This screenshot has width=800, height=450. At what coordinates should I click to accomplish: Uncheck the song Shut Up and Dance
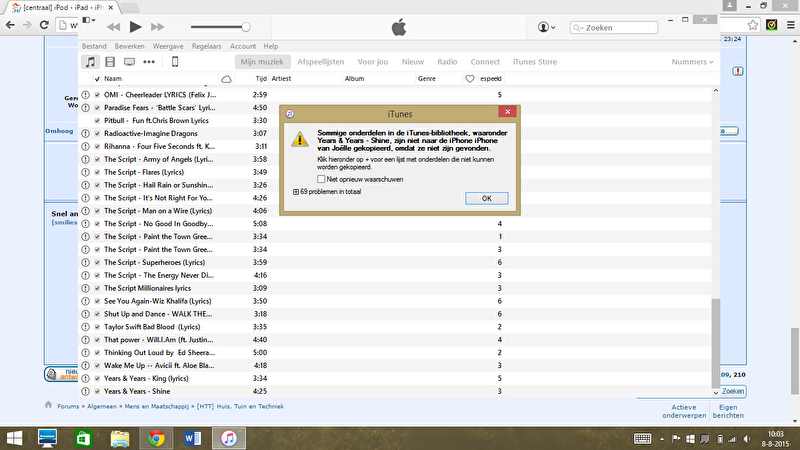(x=97, y=314)
